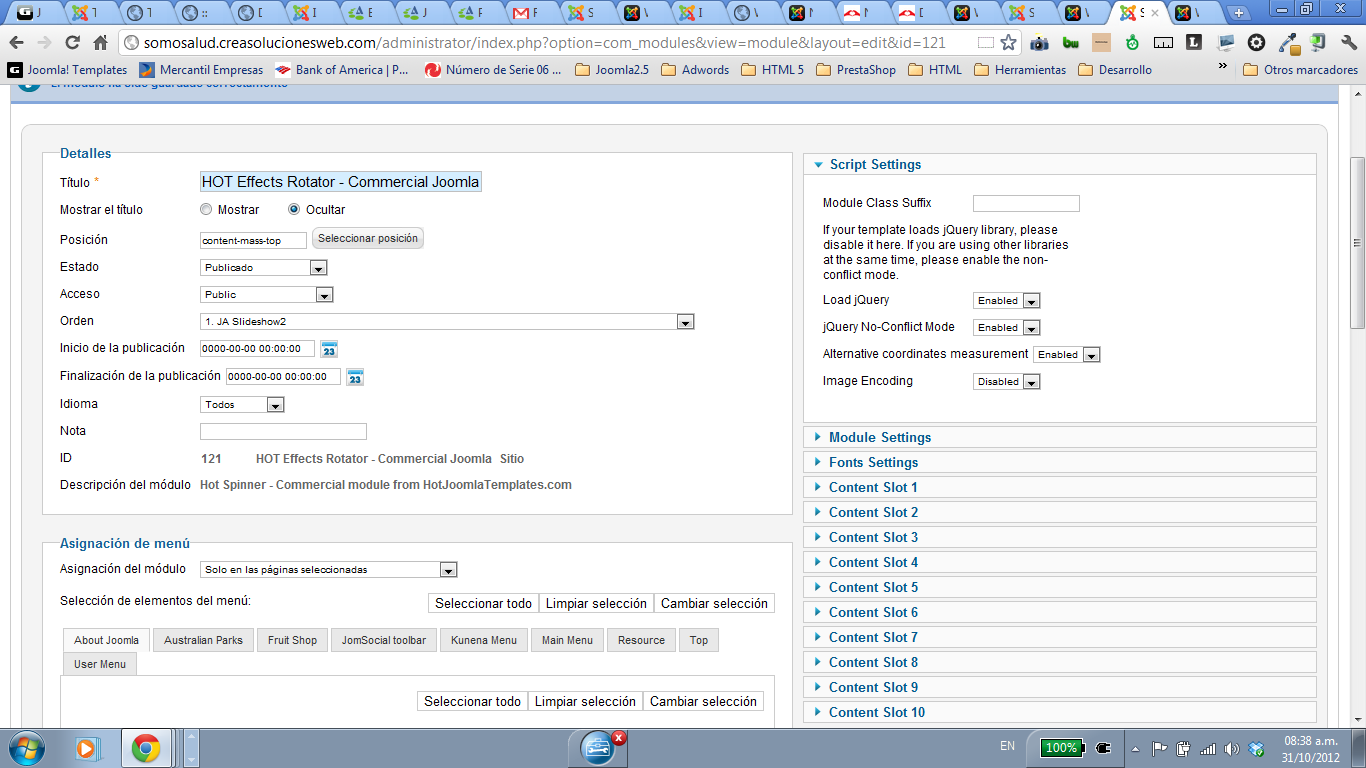Click the Nota input field
Image resolution: width=1366 pixels, height=768 pixels.
point(283,432)
